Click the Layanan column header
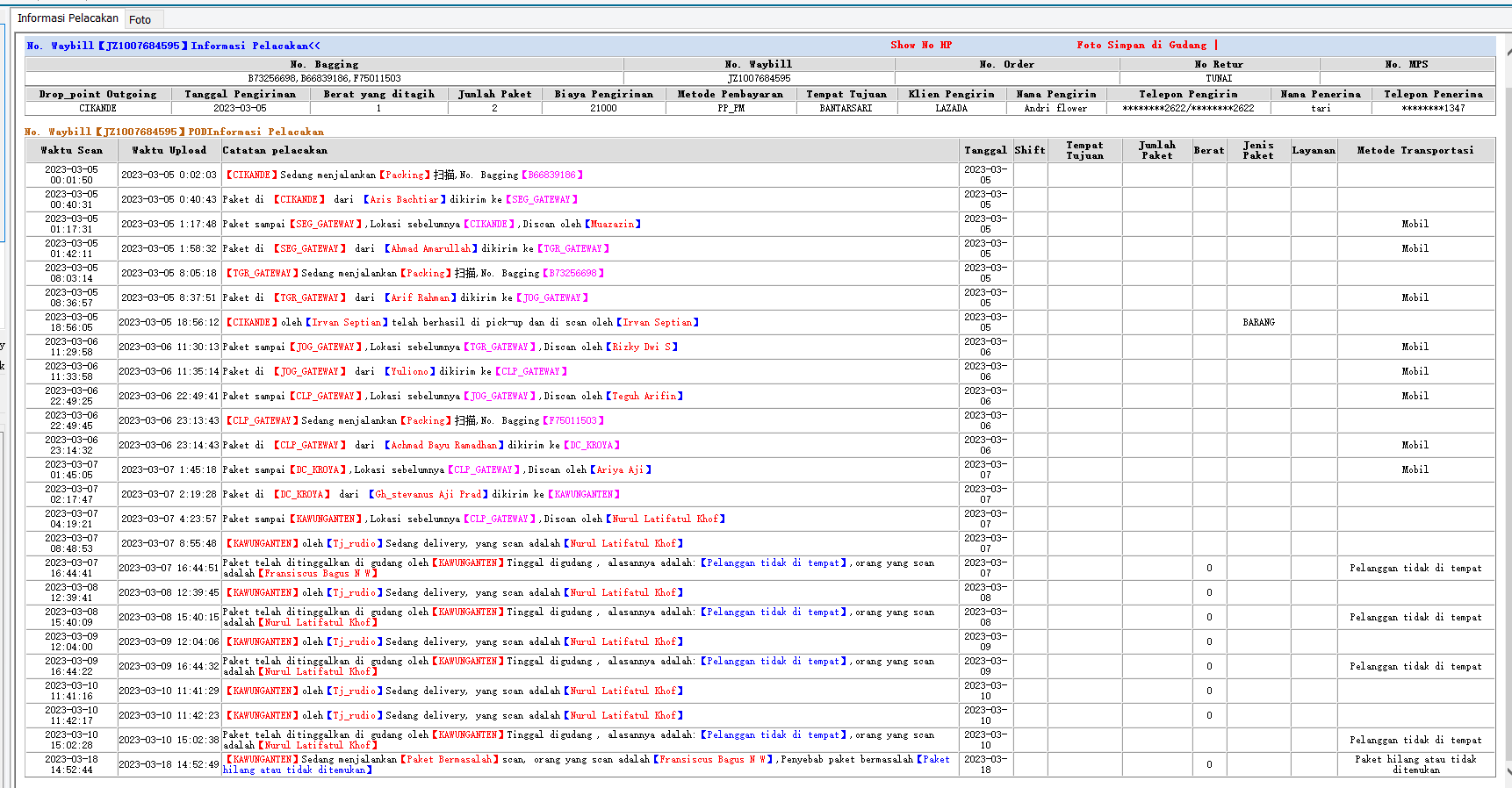1512x788 pixels. coord(1313,150)
